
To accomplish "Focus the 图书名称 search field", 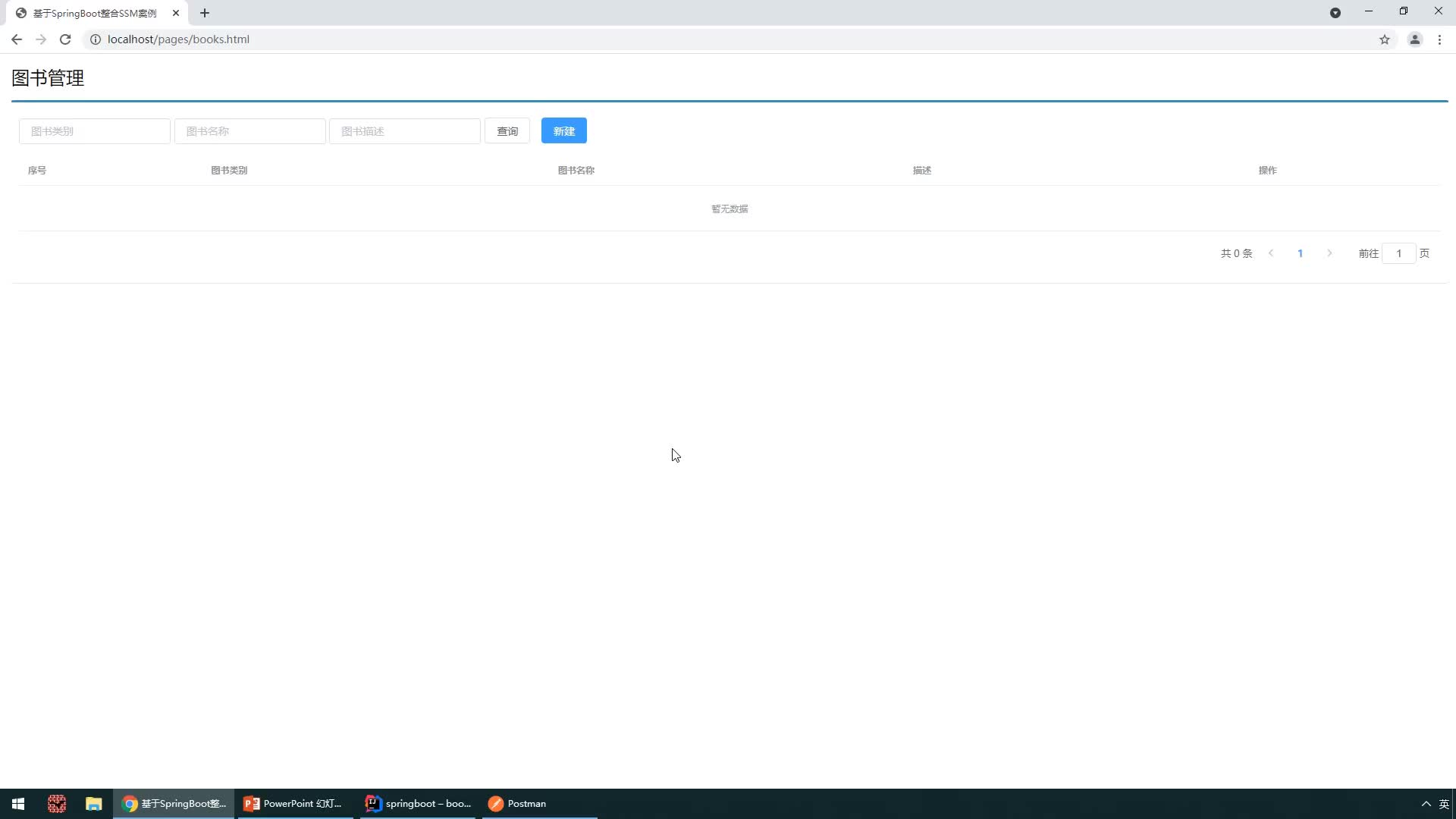I will [x=250, y=131].
